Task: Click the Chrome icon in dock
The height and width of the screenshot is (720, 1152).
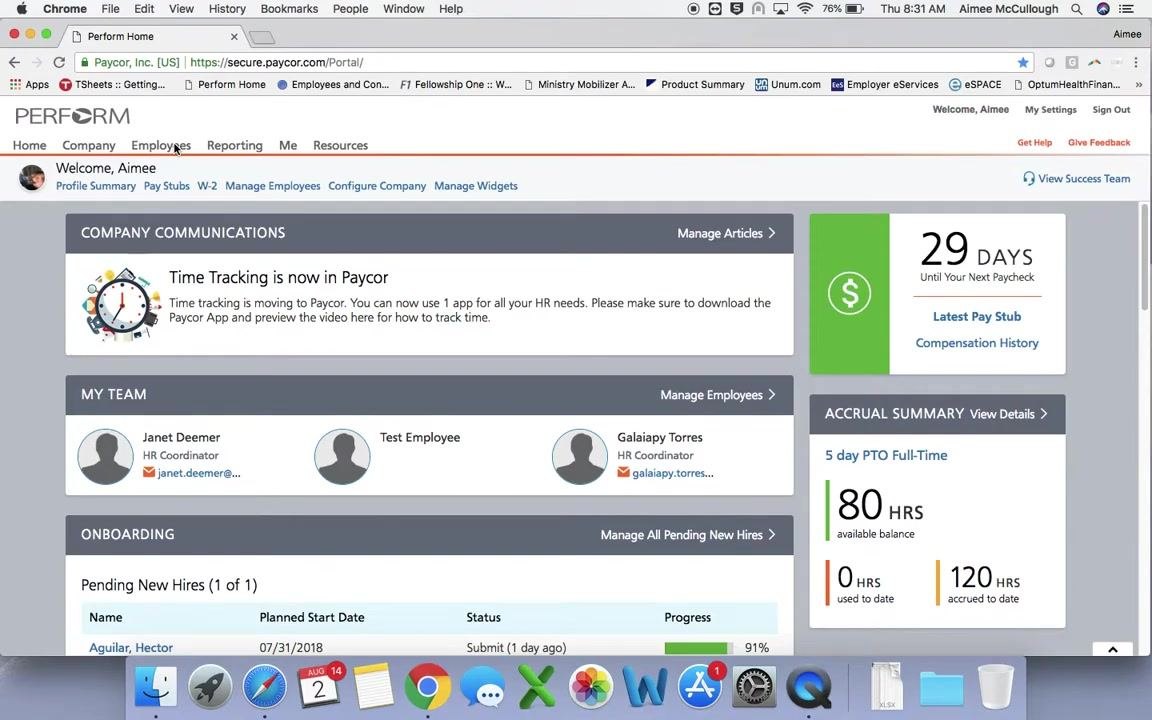Action: click(428, 687)
